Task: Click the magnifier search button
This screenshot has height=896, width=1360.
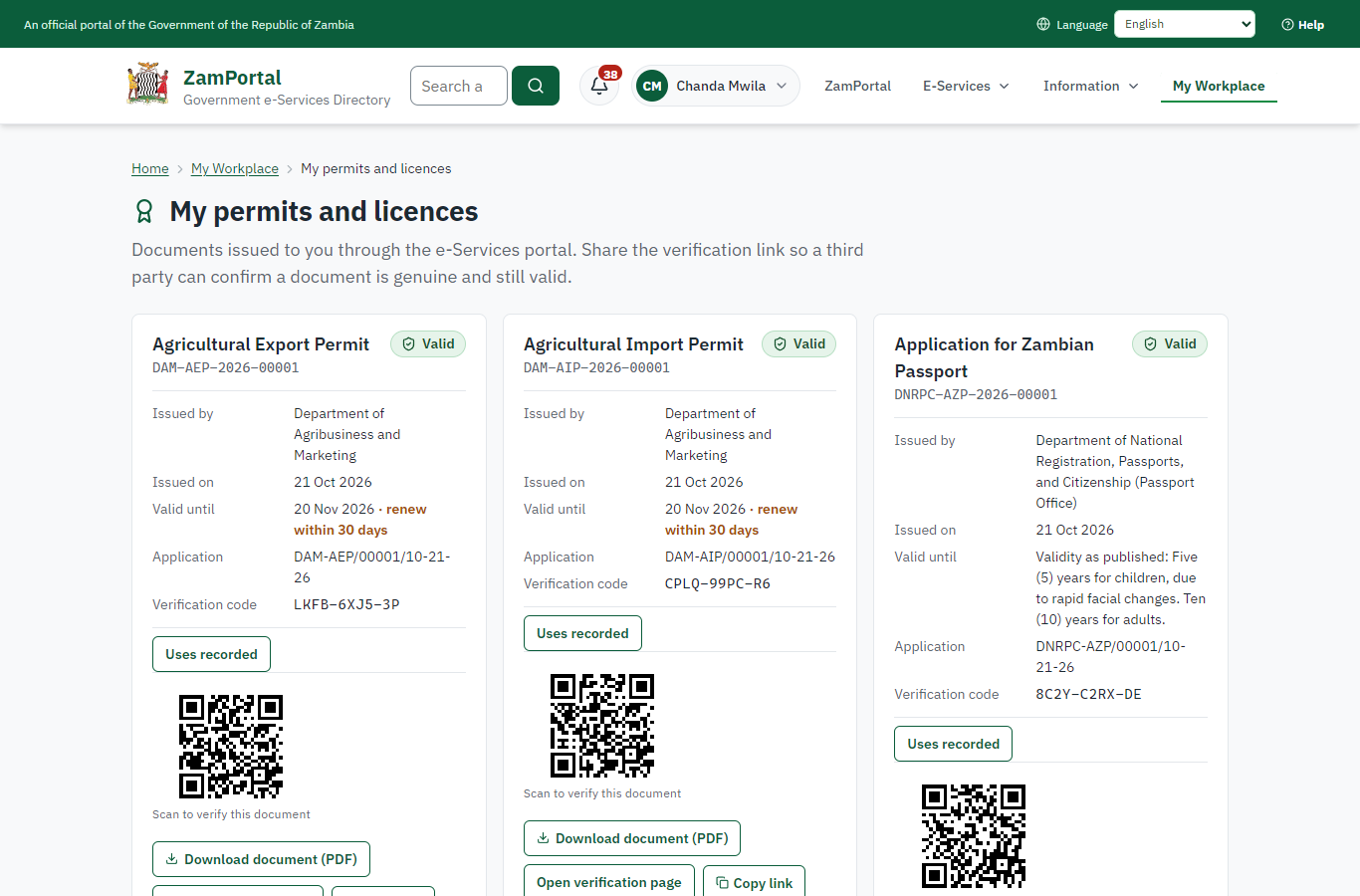Action: pos(536,86)
